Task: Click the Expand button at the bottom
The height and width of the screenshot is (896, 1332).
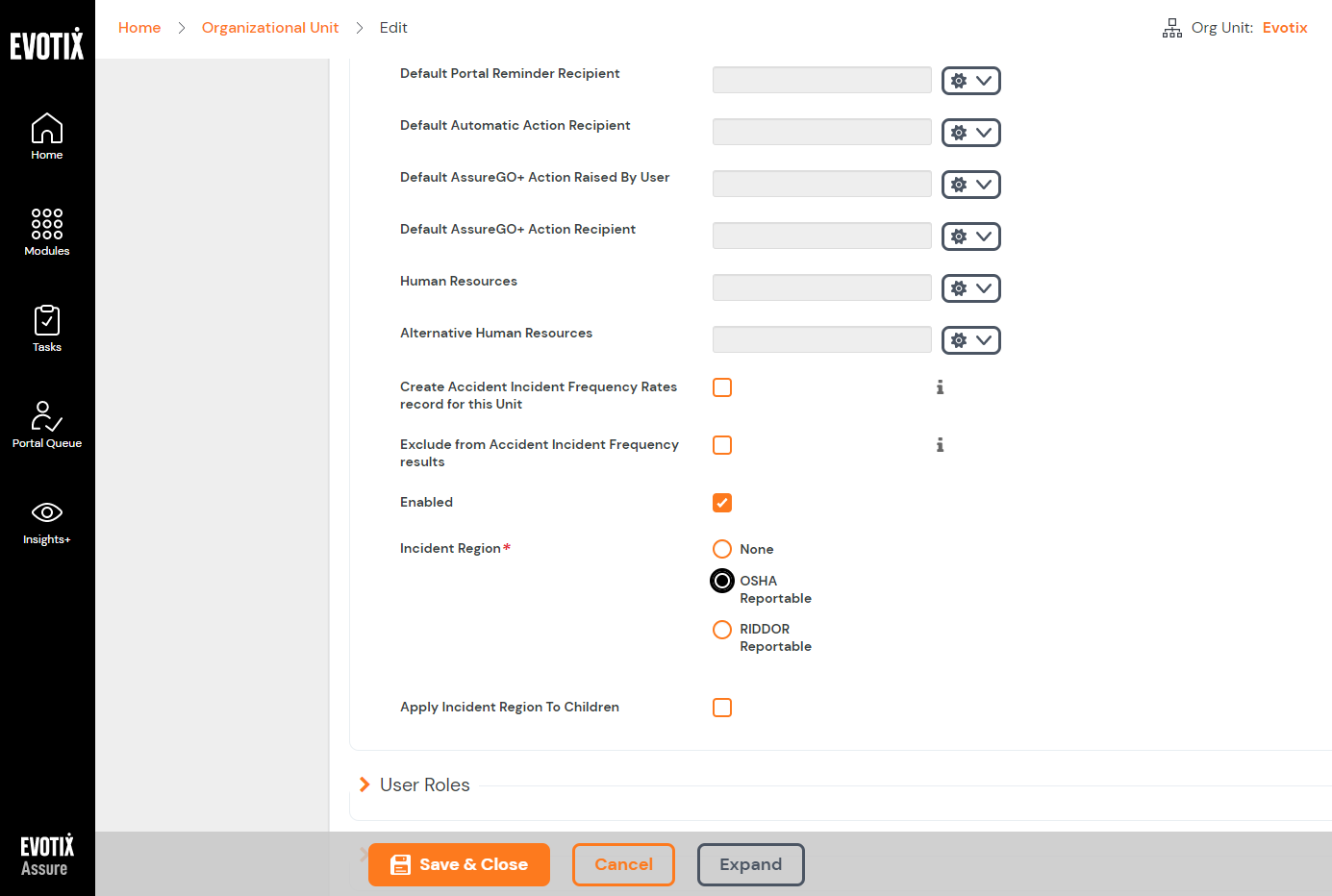Action: (x=750, y=864)
